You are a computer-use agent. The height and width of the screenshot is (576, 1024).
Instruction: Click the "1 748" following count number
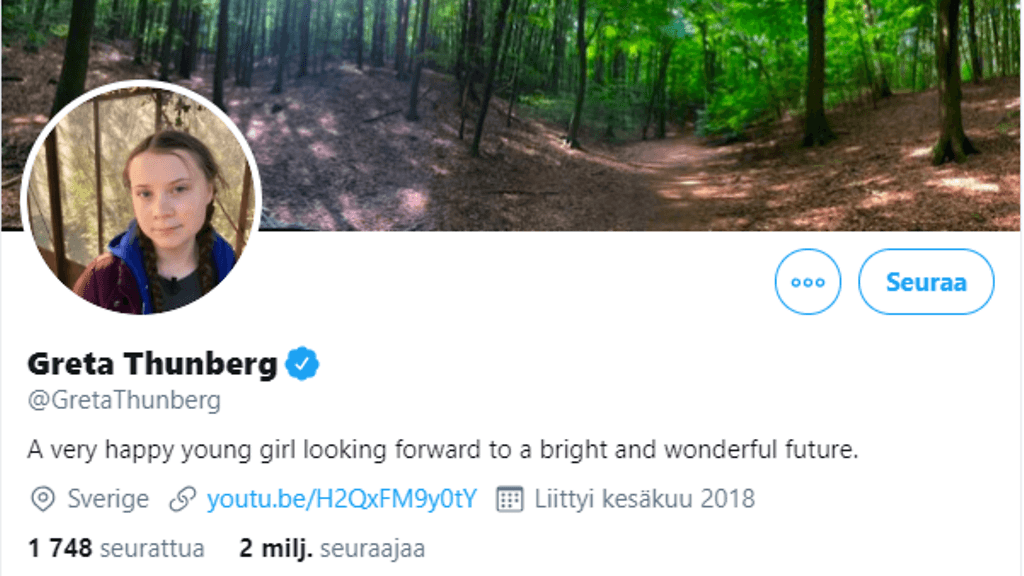(x=60, y=548)
